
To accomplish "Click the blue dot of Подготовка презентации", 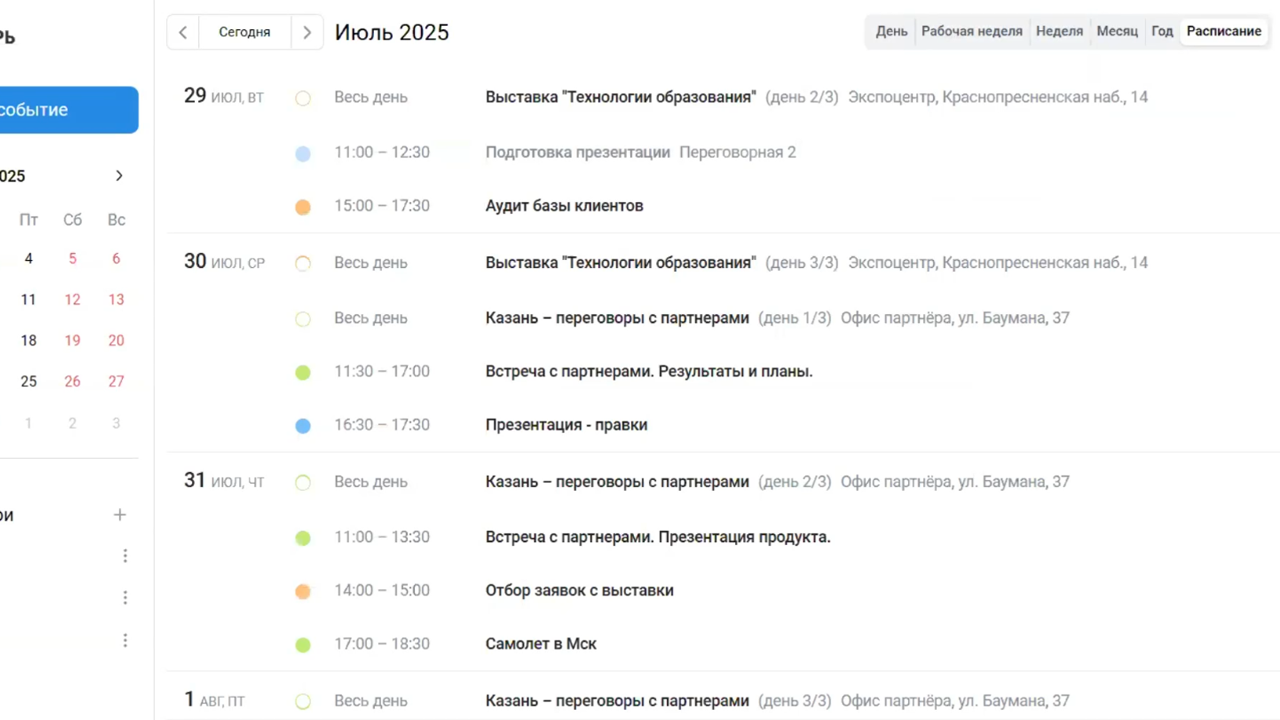I will (303, 152).
